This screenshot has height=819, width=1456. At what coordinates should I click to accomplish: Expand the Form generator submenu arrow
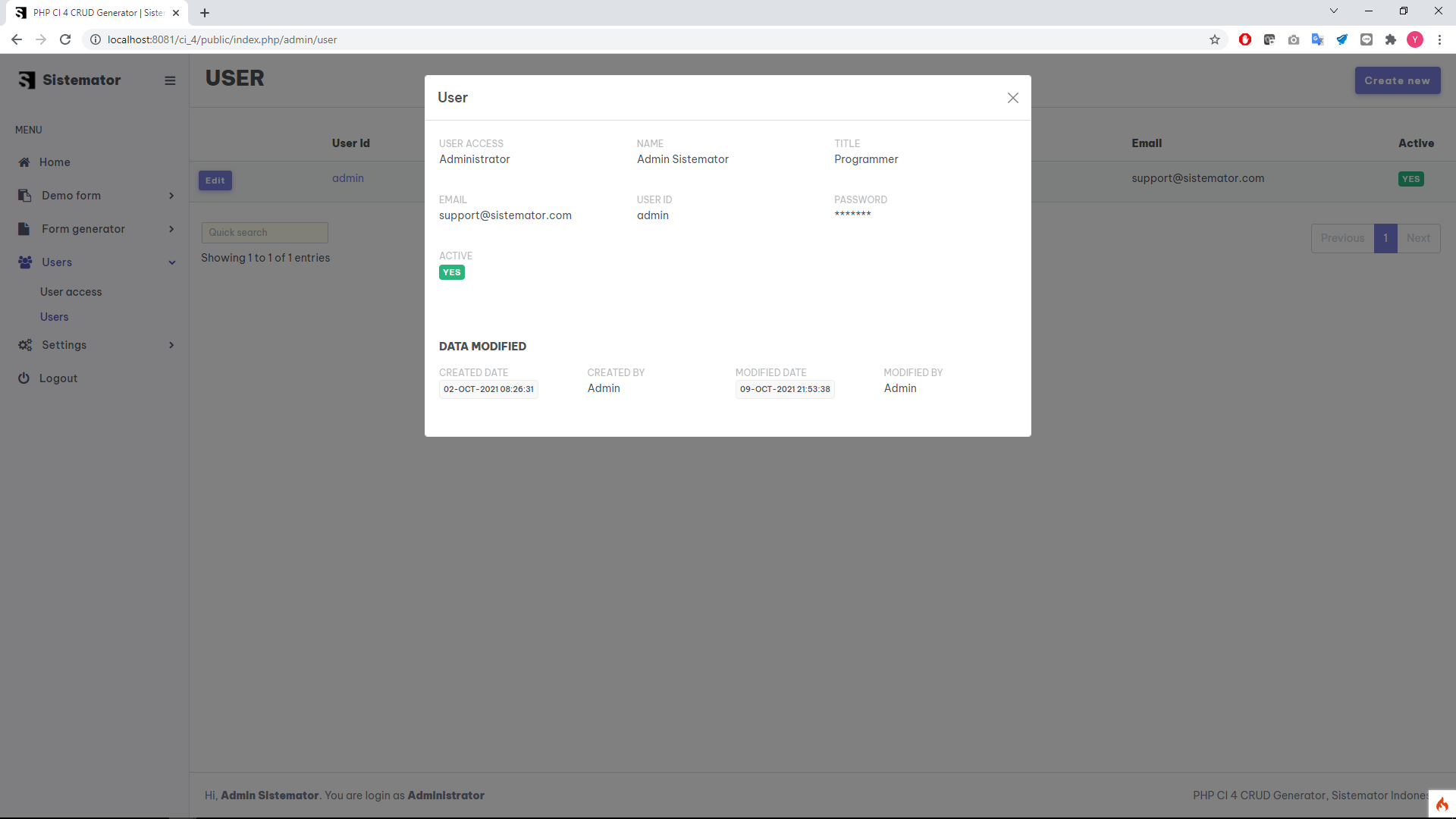tap(171, 229)
